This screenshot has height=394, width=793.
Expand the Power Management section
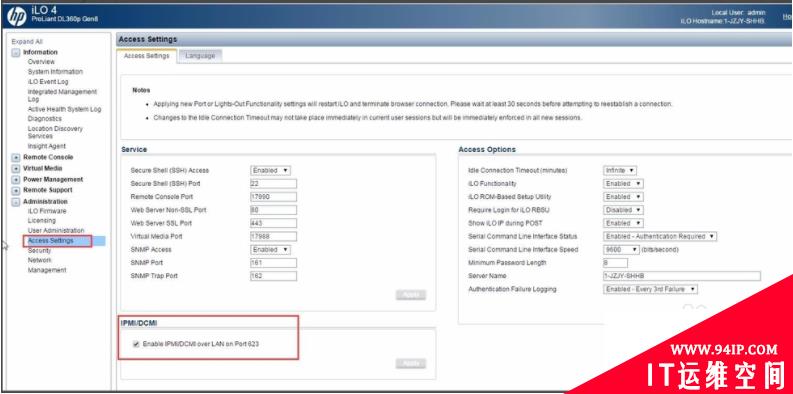[16, 180]
